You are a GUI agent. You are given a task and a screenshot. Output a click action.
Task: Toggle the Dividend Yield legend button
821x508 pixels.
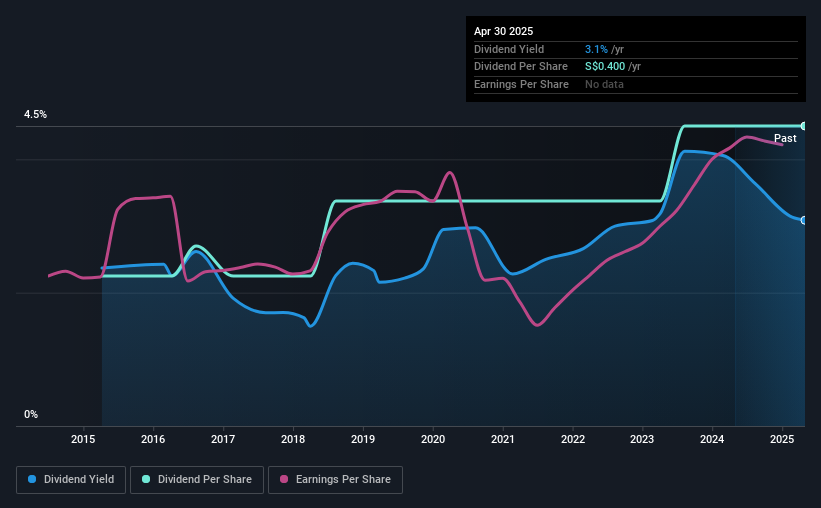(71, 480)
